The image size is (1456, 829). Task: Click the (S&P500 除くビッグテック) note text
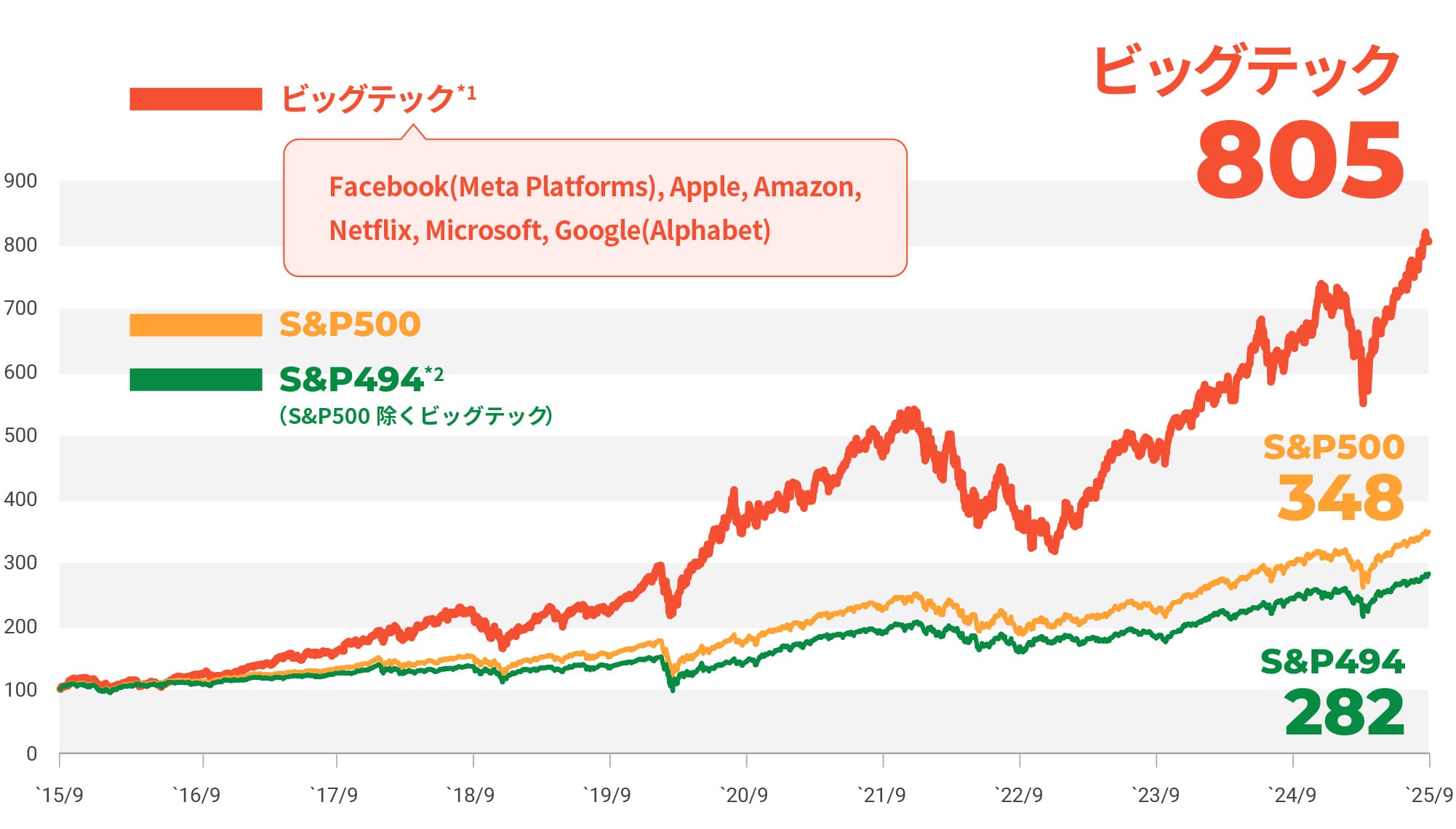point(416,416)
